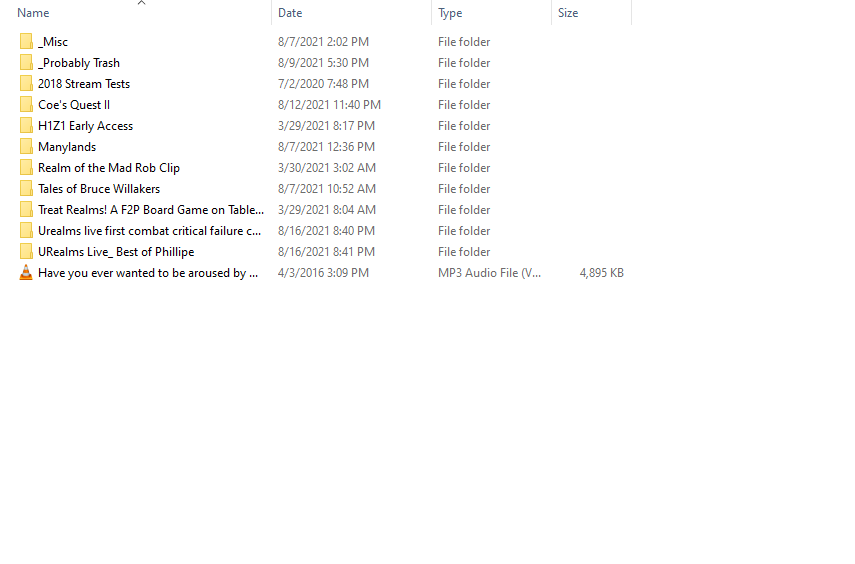This screenshot has height=564, width=855.
Task: Toggle sort arrow above the Name column
Action: tap(142, 3)
